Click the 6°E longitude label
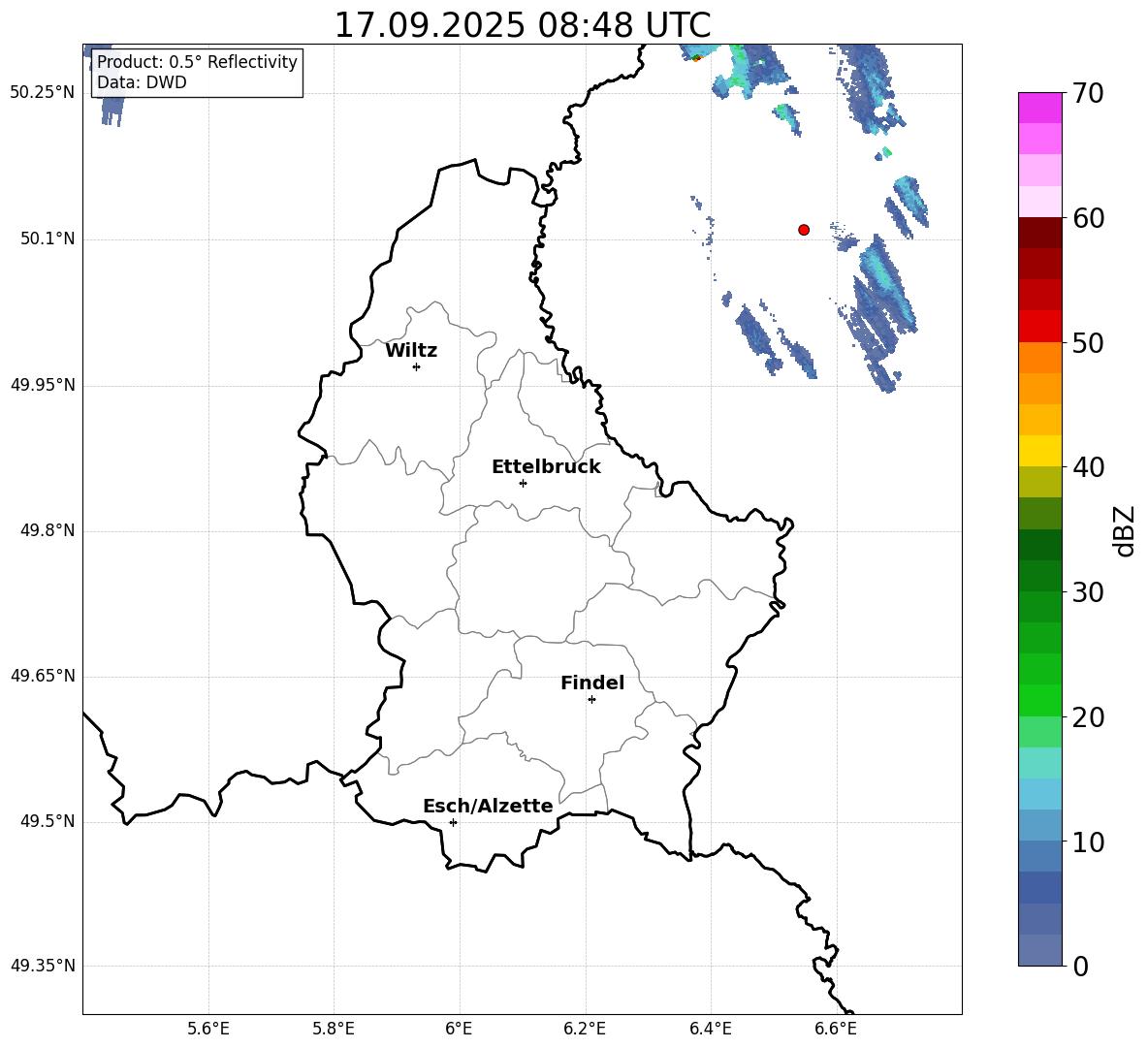The height and width of the screenshot is (1048, 1148). [459, 1029]
